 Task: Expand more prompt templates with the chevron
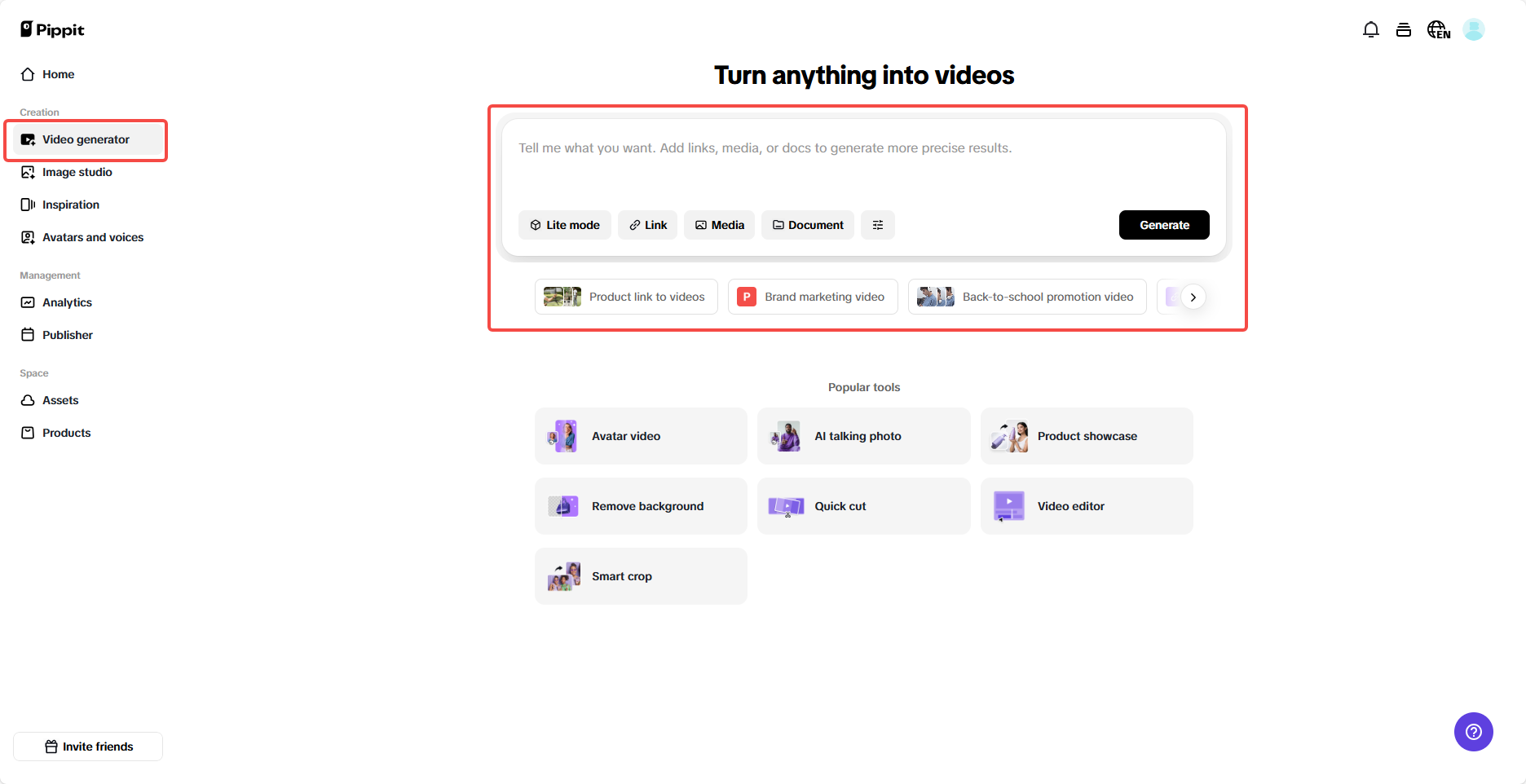point(1193,297)
